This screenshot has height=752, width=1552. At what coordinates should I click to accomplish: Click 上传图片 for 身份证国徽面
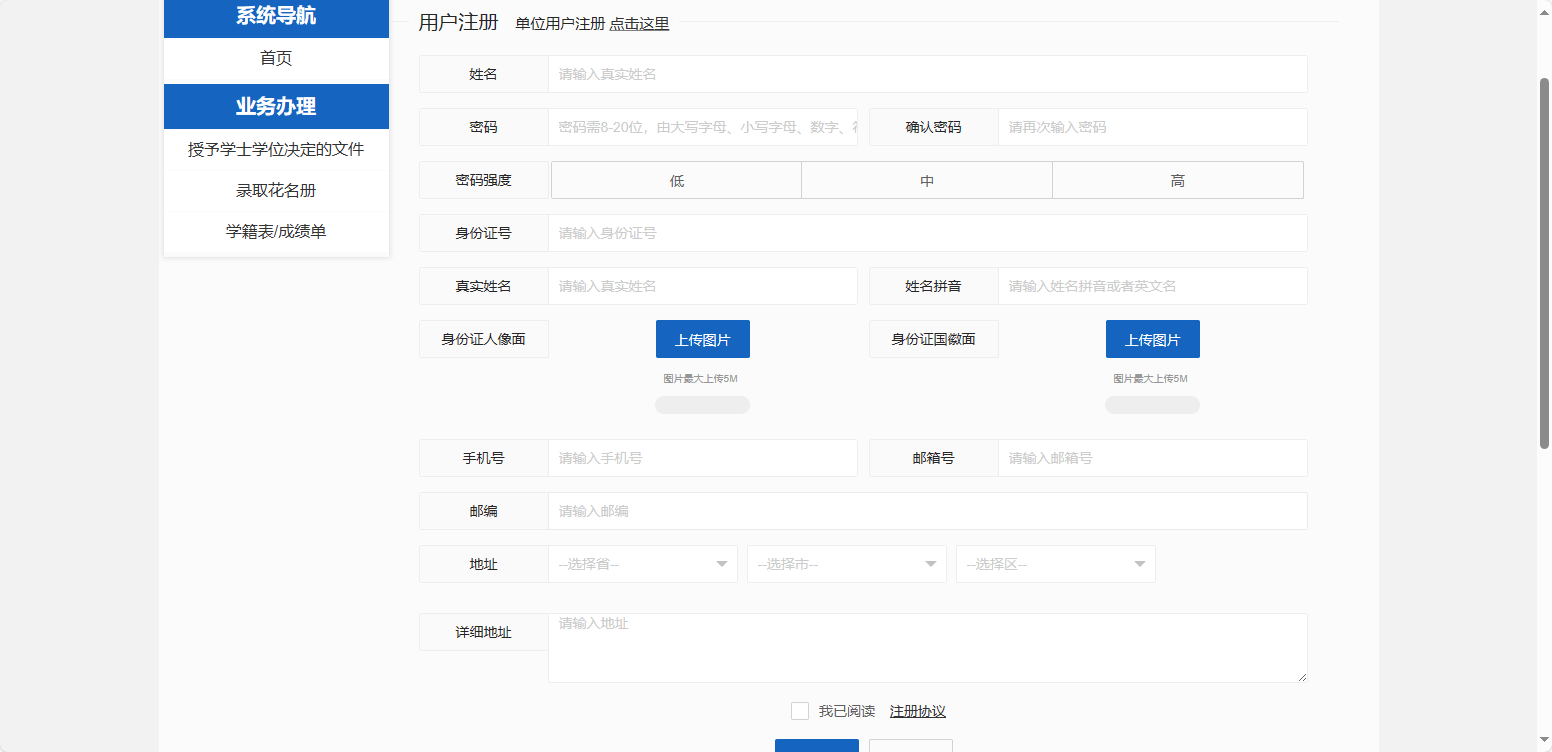(x=1152, y=340)
